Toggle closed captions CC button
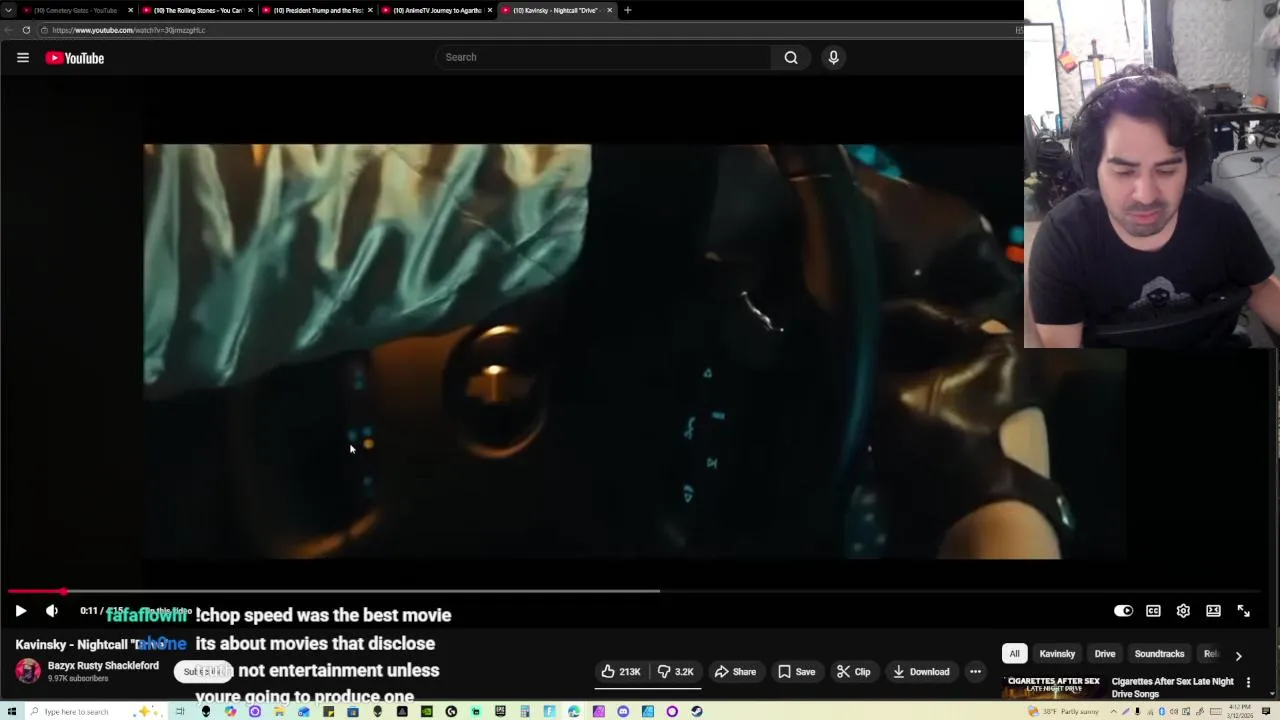The width and height of the screenshot is (1280, 720). [x=1153, y=611]
